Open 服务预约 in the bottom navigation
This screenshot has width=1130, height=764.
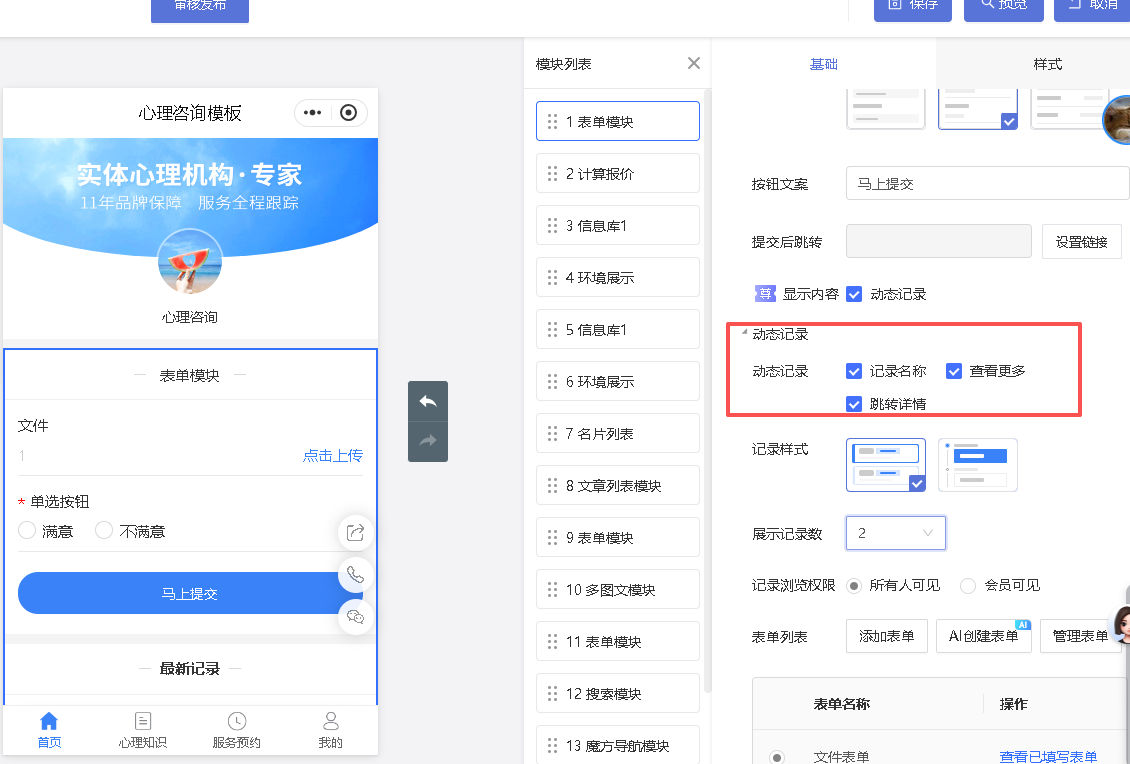point(236,730)
